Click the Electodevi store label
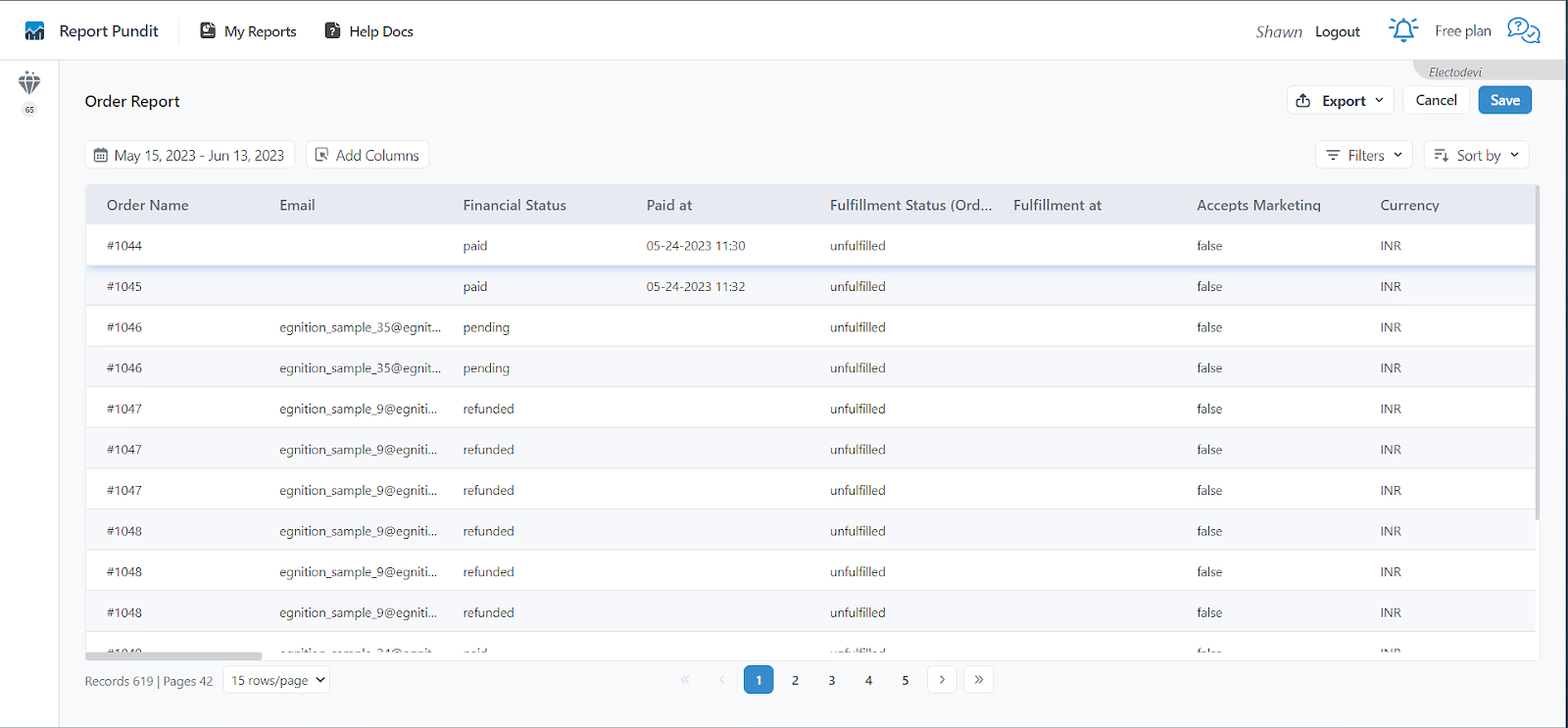The image size is (1568, 728). (x=1455, y=72)
